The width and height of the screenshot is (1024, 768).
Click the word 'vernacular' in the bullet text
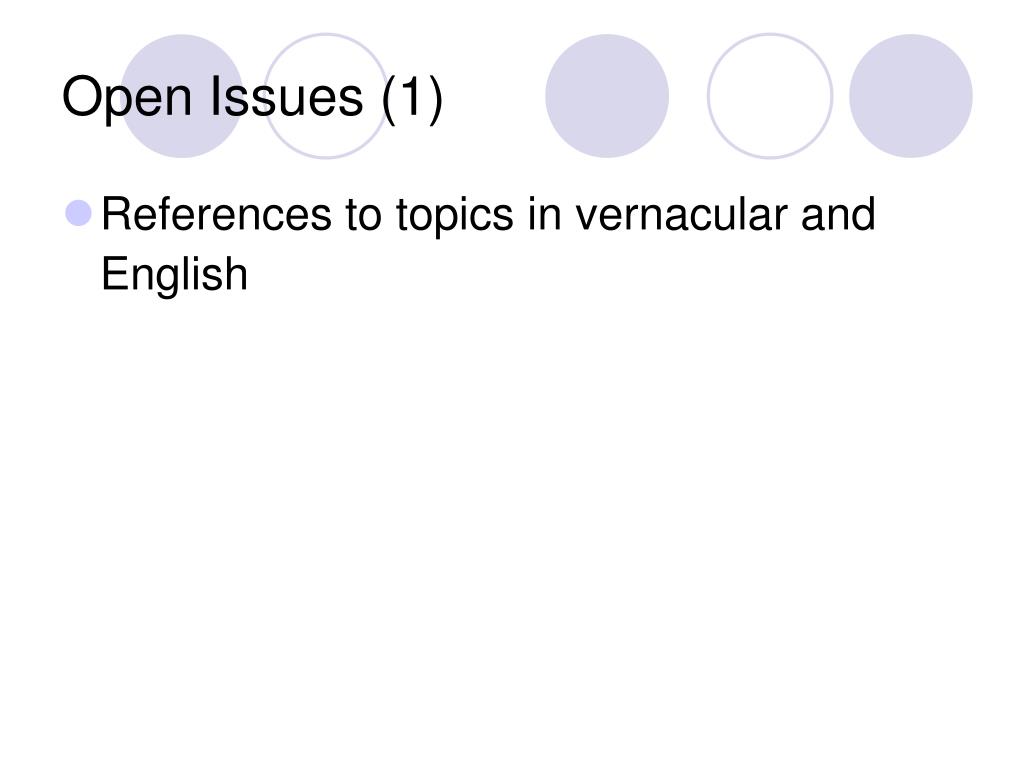681,214
